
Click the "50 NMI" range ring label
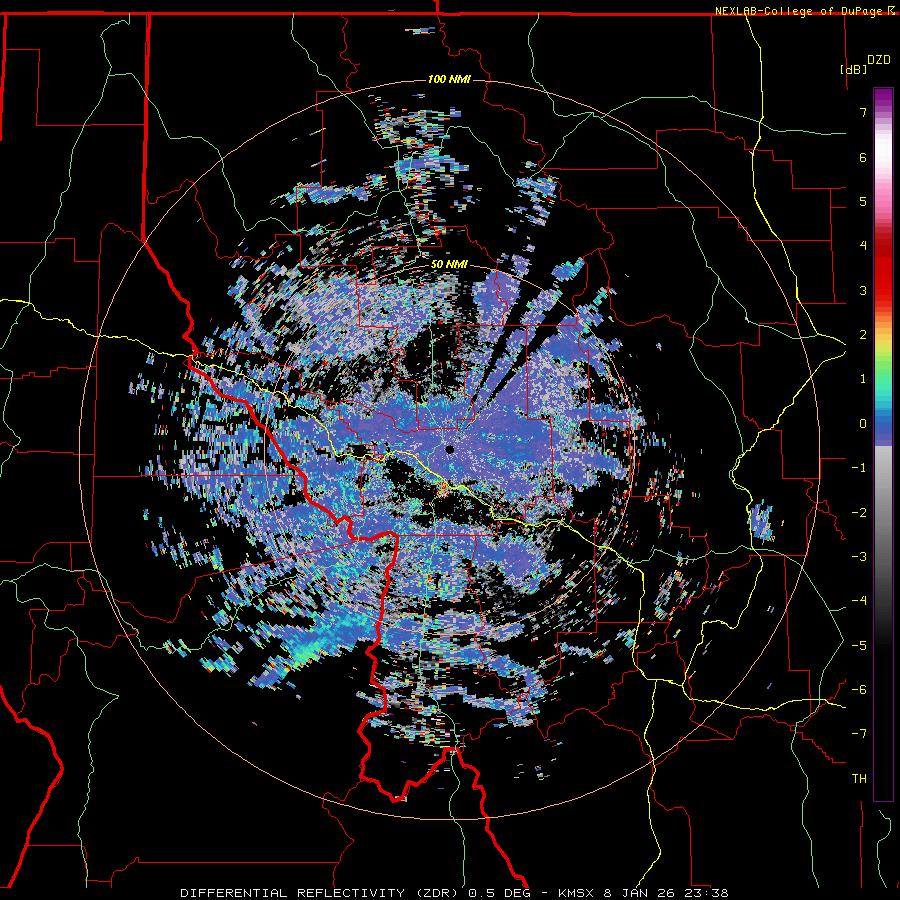click(449, 265)
